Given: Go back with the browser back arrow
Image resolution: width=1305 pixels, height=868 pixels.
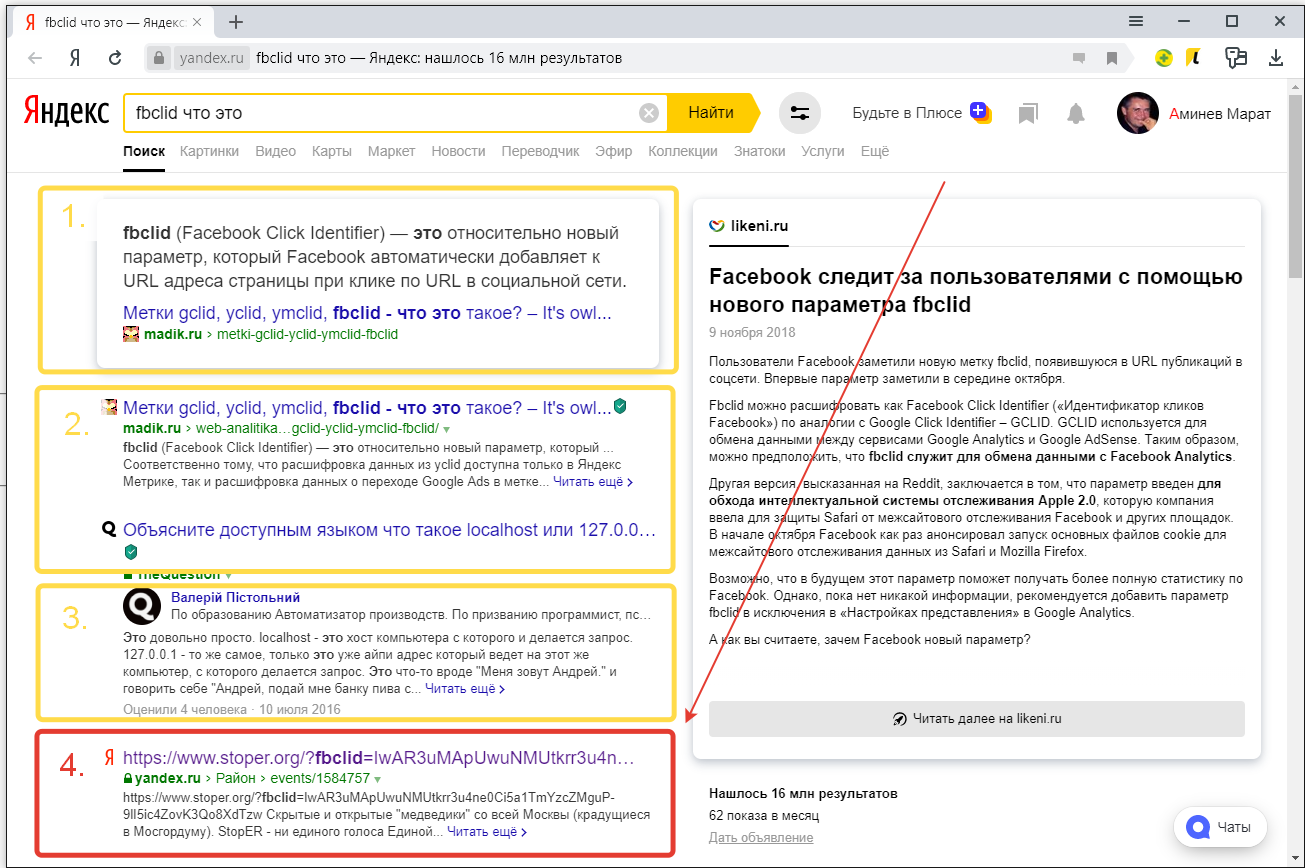Looking at the screenshot, I should [x=36, y=58].
